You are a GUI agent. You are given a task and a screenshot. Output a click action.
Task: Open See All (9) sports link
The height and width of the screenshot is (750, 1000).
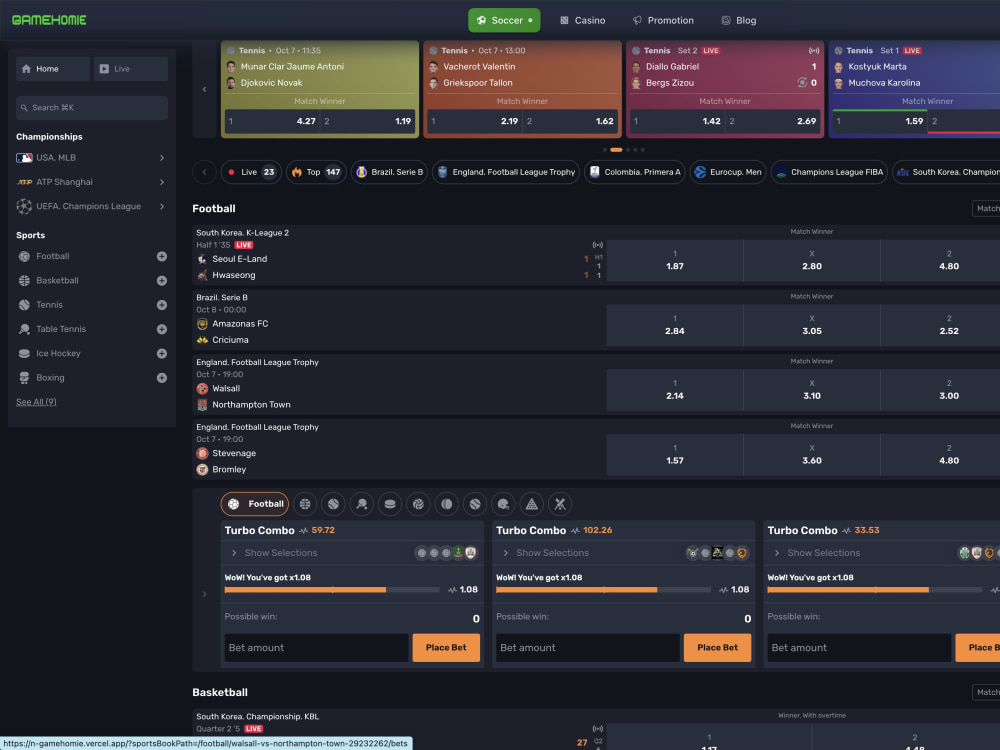[36, 402]
